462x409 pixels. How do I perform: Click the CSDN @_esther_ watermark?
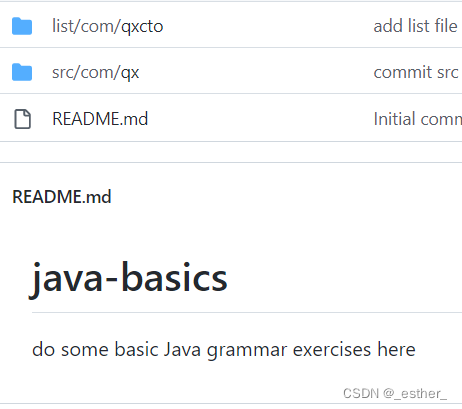point(395,394)
